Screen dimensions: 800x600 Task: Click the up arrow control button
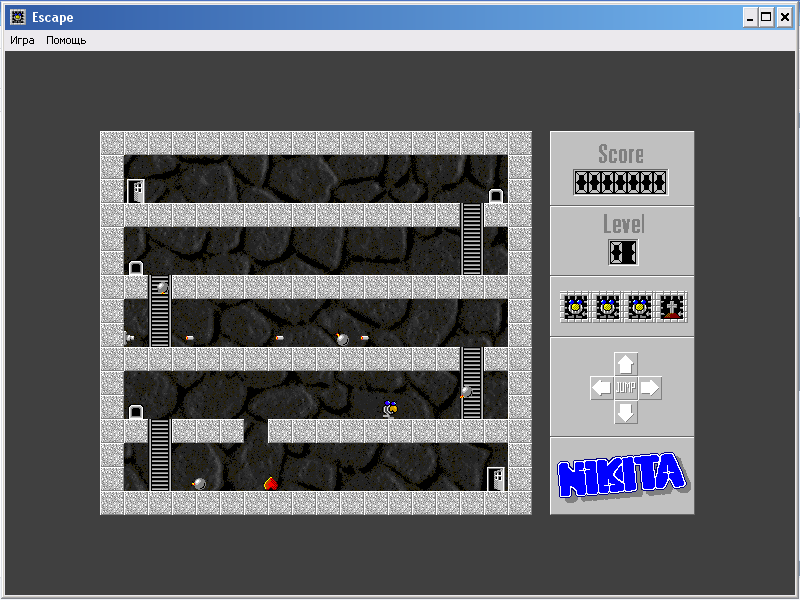coord(626,364)
